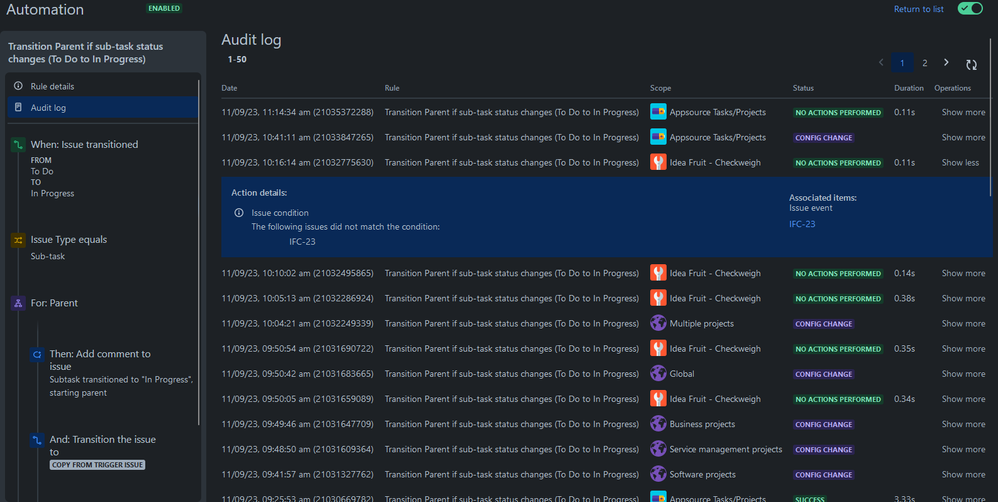Click the Service management projects globe icon
998x502 pixels.
tap(658, 449)
